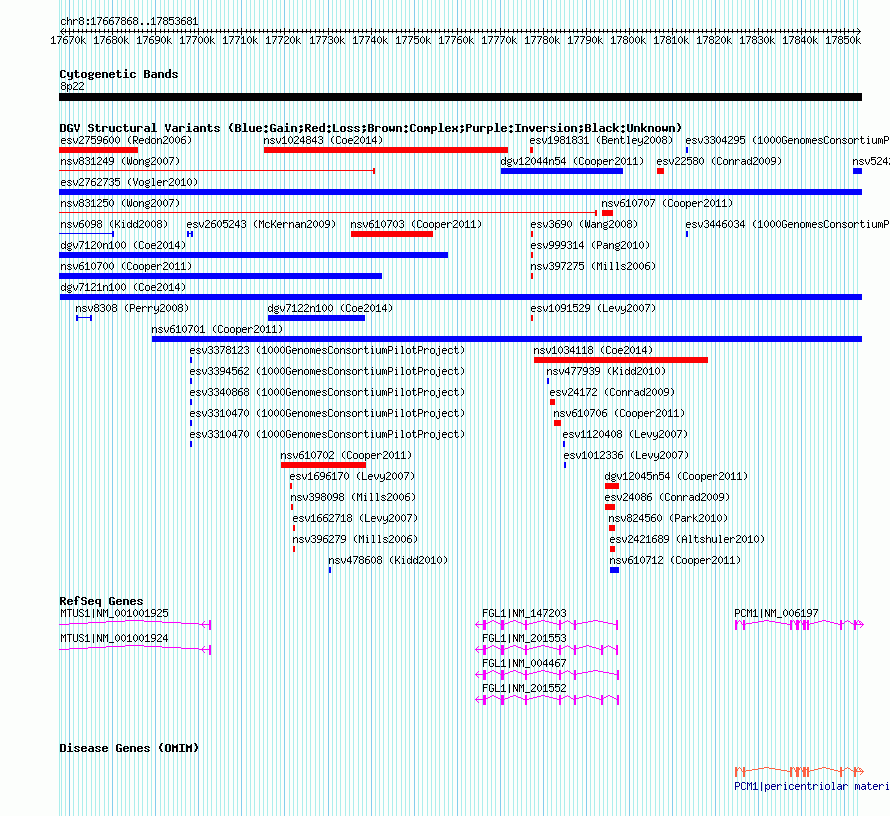
Task: Click MTUS1|NM_001001924 gene label
Action: (x=115, y=638)
